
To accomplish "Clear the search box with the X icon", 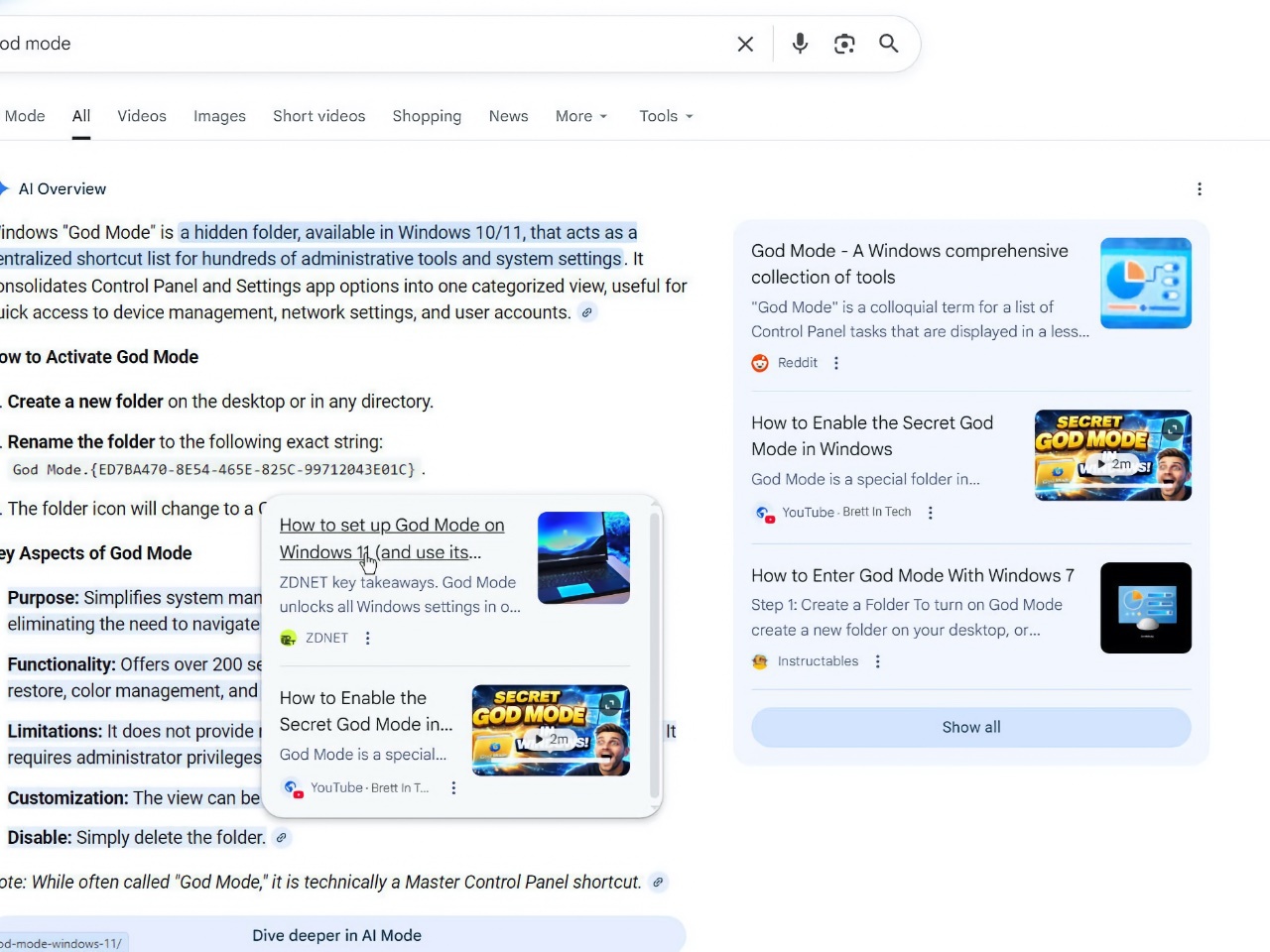I will 745,44.
